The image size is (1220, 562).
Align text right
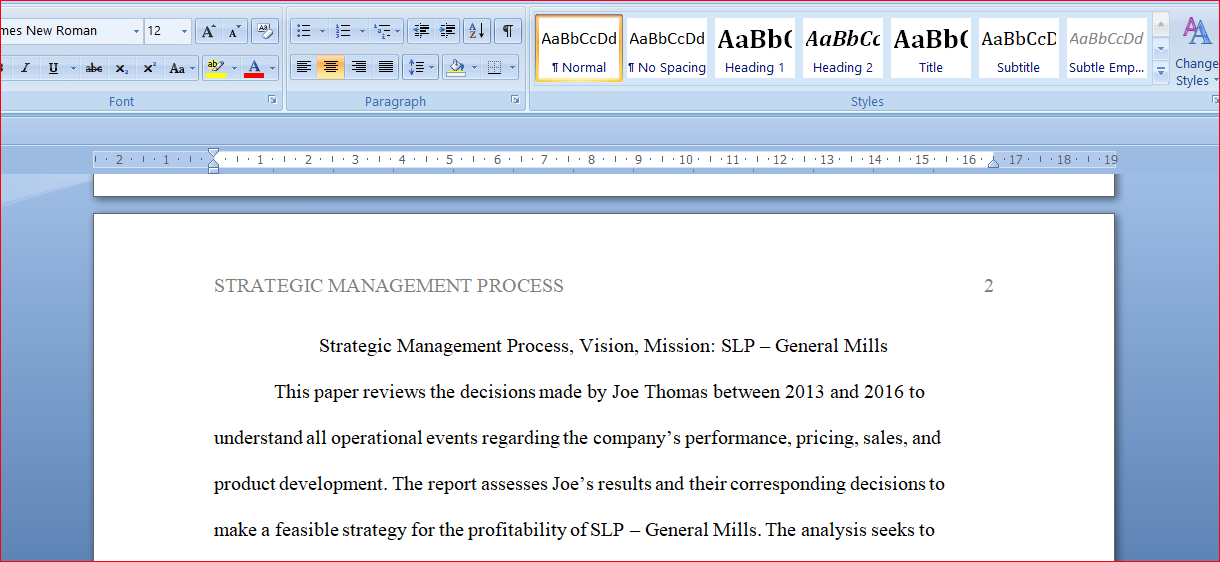tap(358, 68)
